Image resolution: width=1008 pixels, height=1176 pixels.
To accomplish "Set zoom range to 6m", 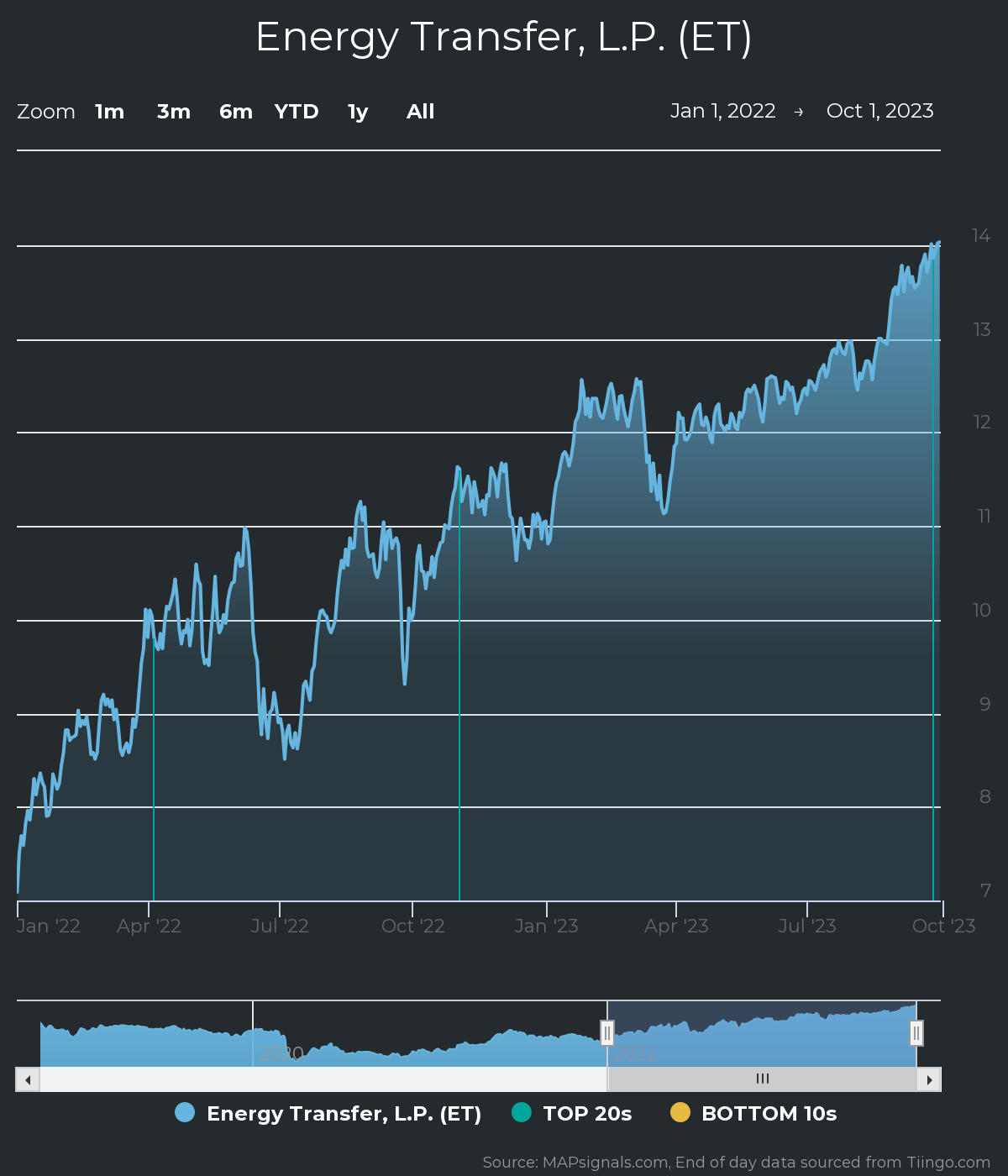I will (x=236, y=112).
